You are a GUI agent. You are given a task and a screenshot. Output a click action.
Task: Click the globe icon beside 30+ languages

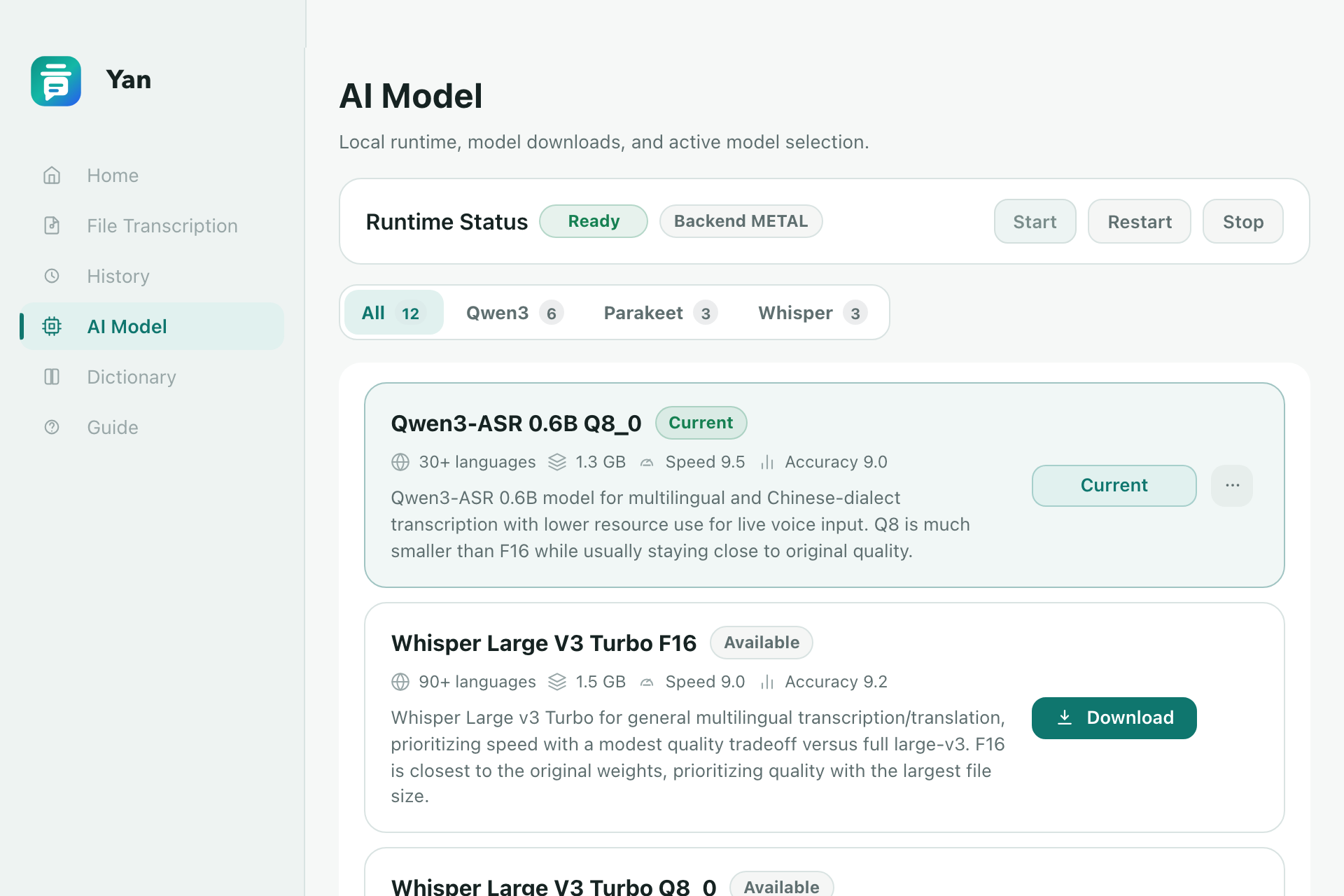400,462
